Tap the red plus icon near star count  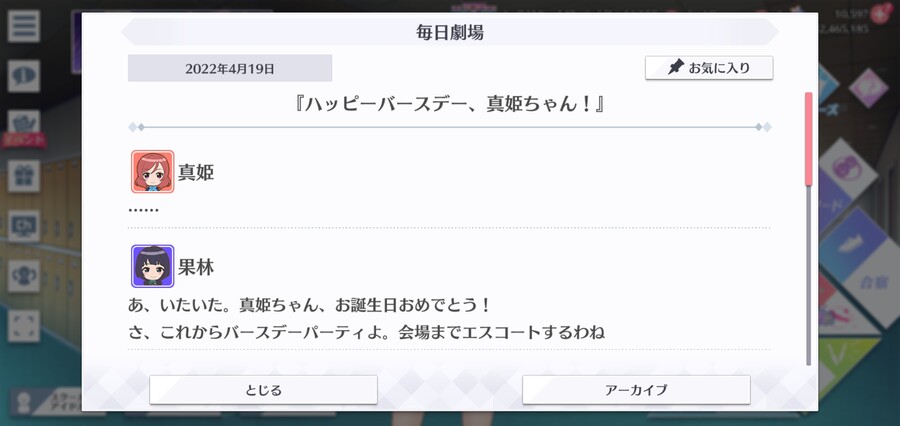tap(879, 13)
